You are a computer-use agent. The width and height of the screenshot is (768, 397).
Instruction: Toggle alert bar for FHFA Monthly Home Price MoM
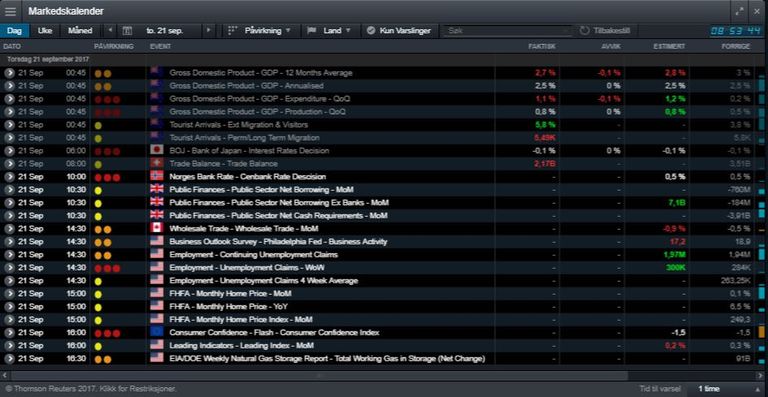coord(762,293)
